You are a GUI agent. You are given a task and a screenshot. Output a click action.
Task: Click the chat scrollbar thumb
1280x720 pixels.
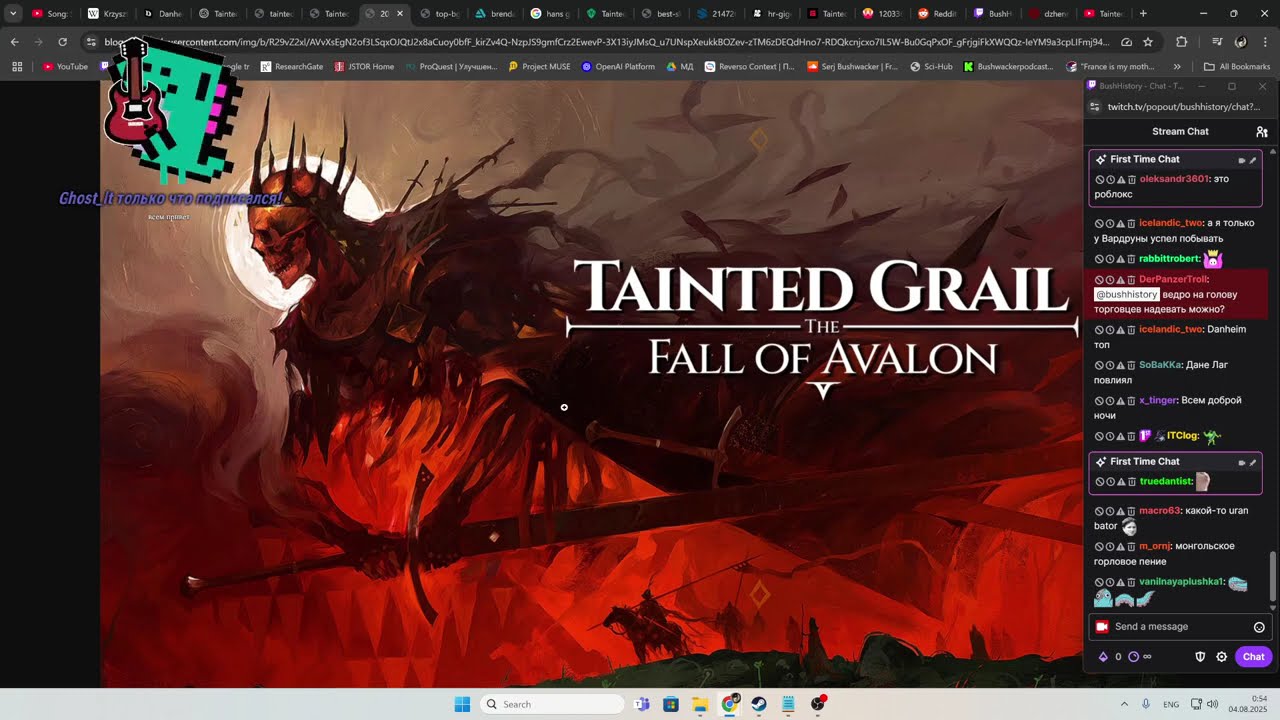1273,576
